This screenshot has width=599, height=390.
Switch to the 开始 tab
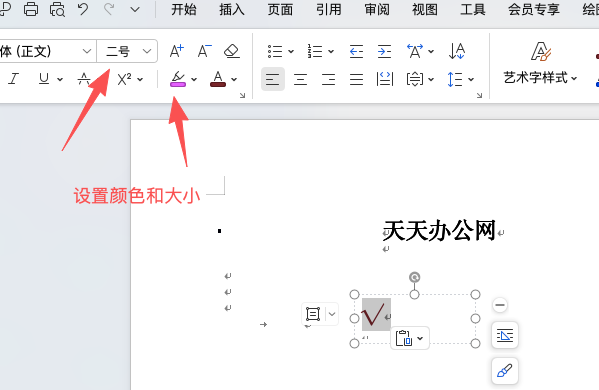click(x=184, y=10)
